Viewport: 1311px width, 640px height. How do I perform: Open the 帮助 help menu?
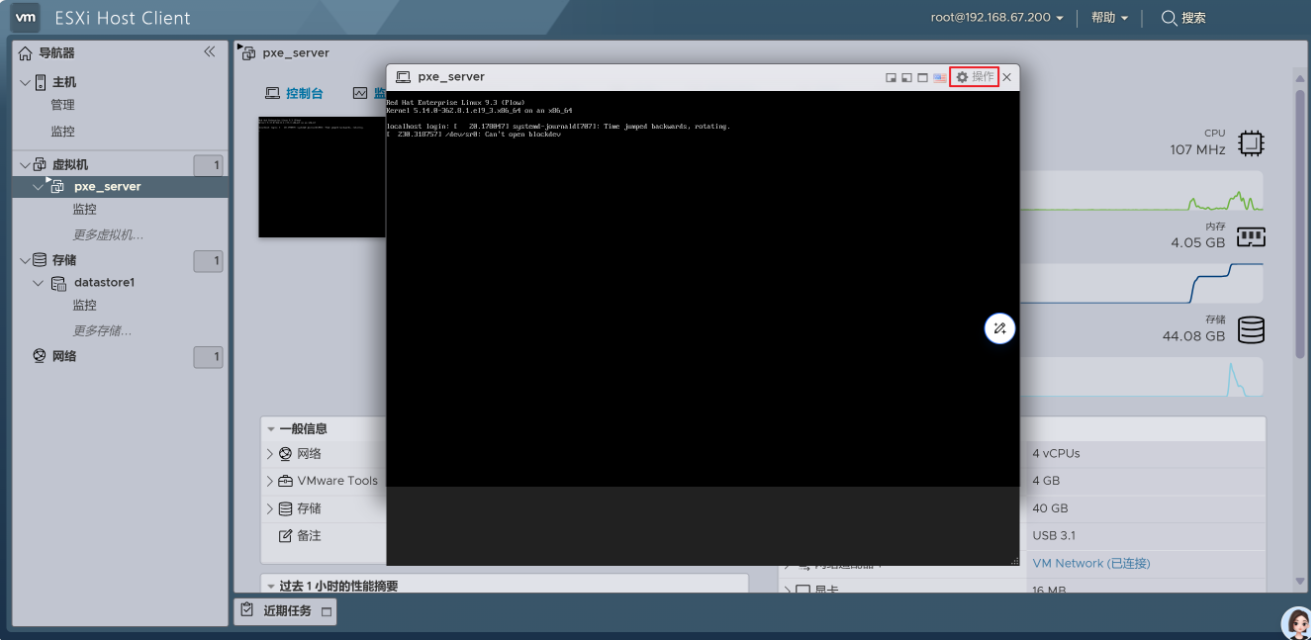tap(1109, 18)
